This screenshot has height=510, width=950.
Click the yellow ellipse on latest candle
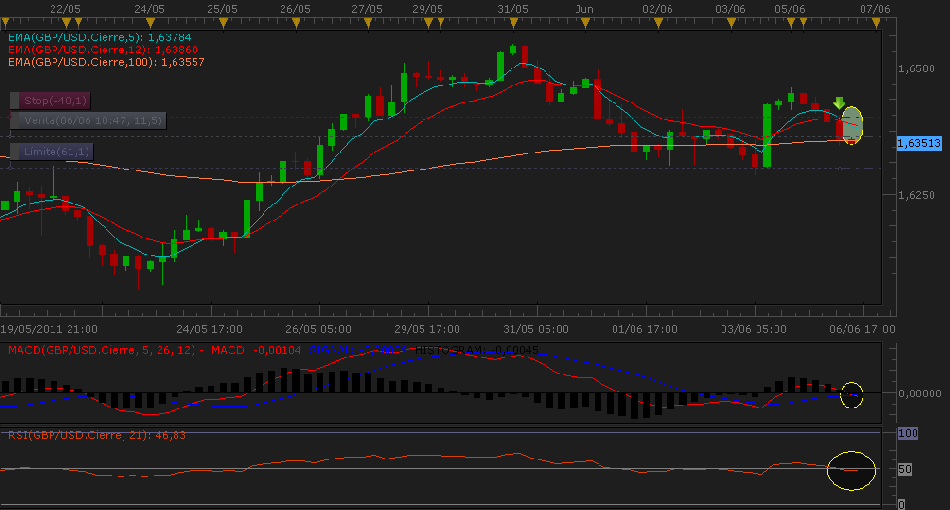[x=851, y=124]
